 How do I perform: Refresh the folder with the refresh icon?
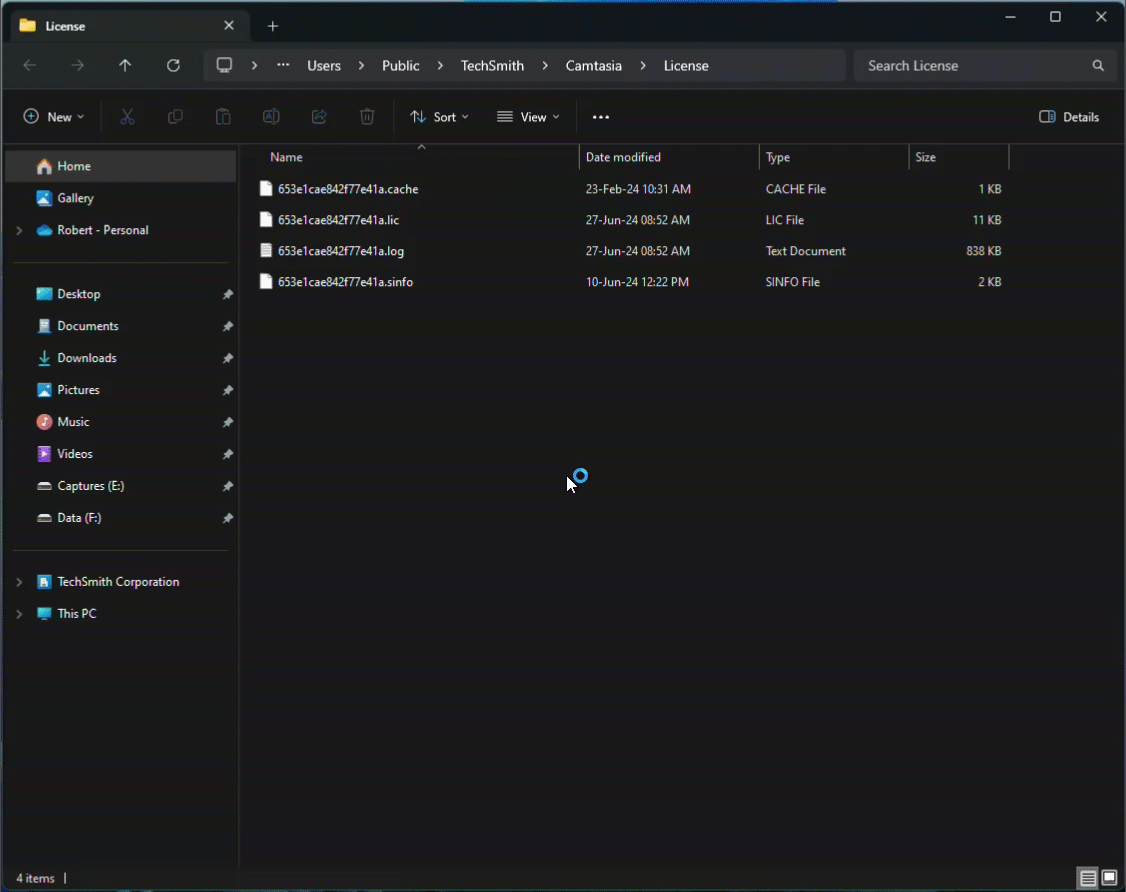[172, 65]
